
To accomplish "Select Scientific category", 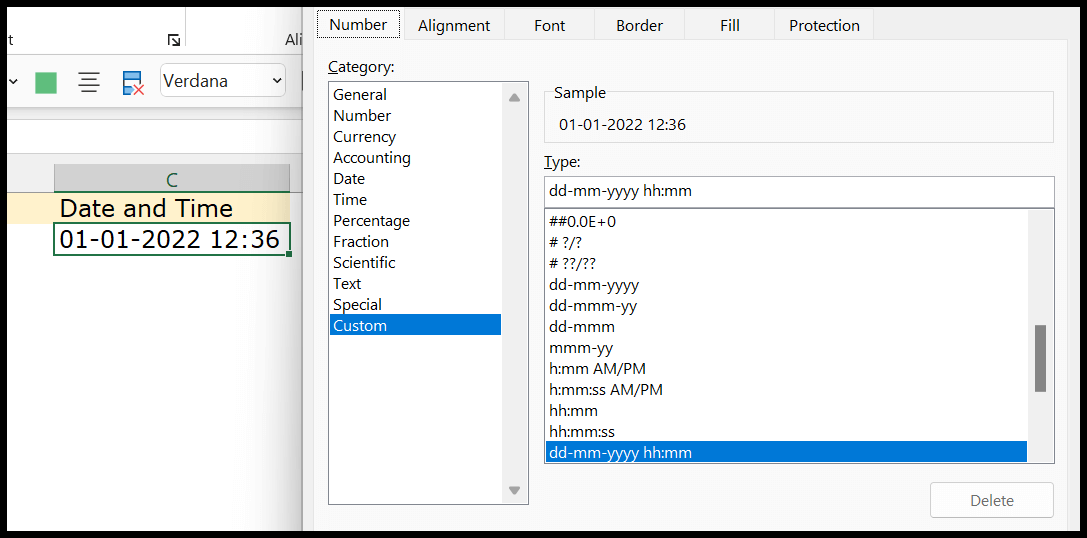I will (415, 262).
